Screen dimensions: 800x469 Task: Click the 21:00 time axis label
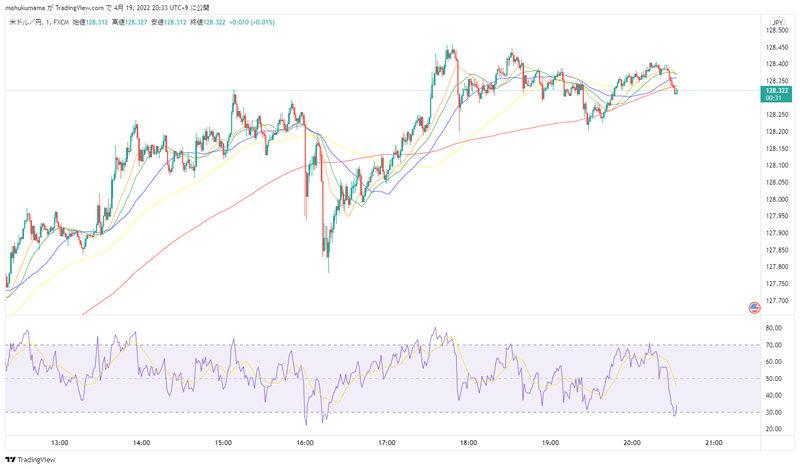pos(713,443)
